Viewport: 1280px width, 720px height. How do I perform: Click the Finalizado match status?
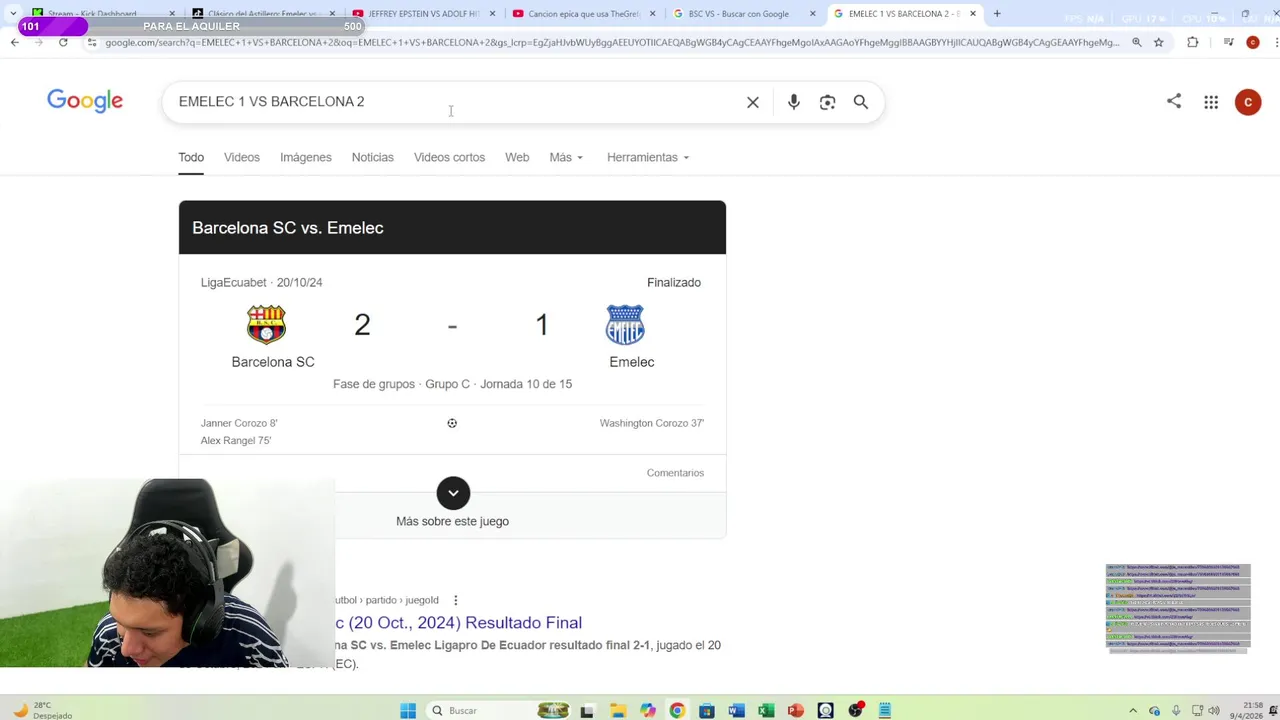[x=674, y=282]
